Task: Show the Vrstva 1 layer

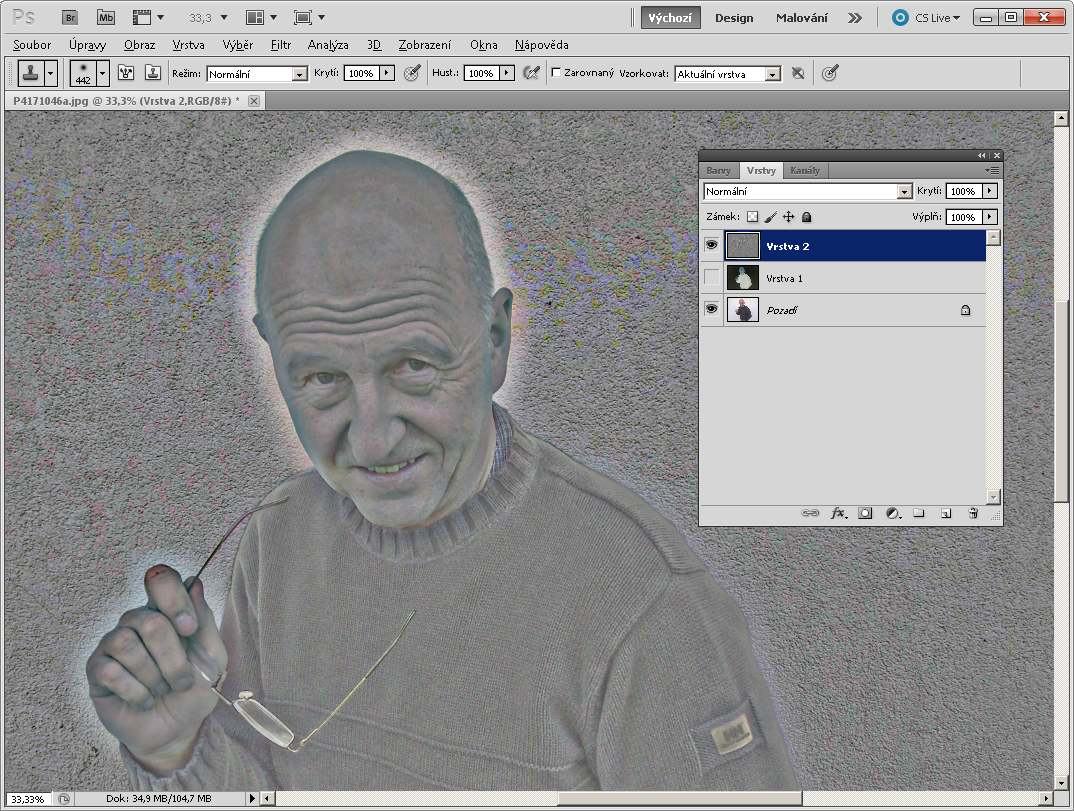Action: [x=711, y=278]
